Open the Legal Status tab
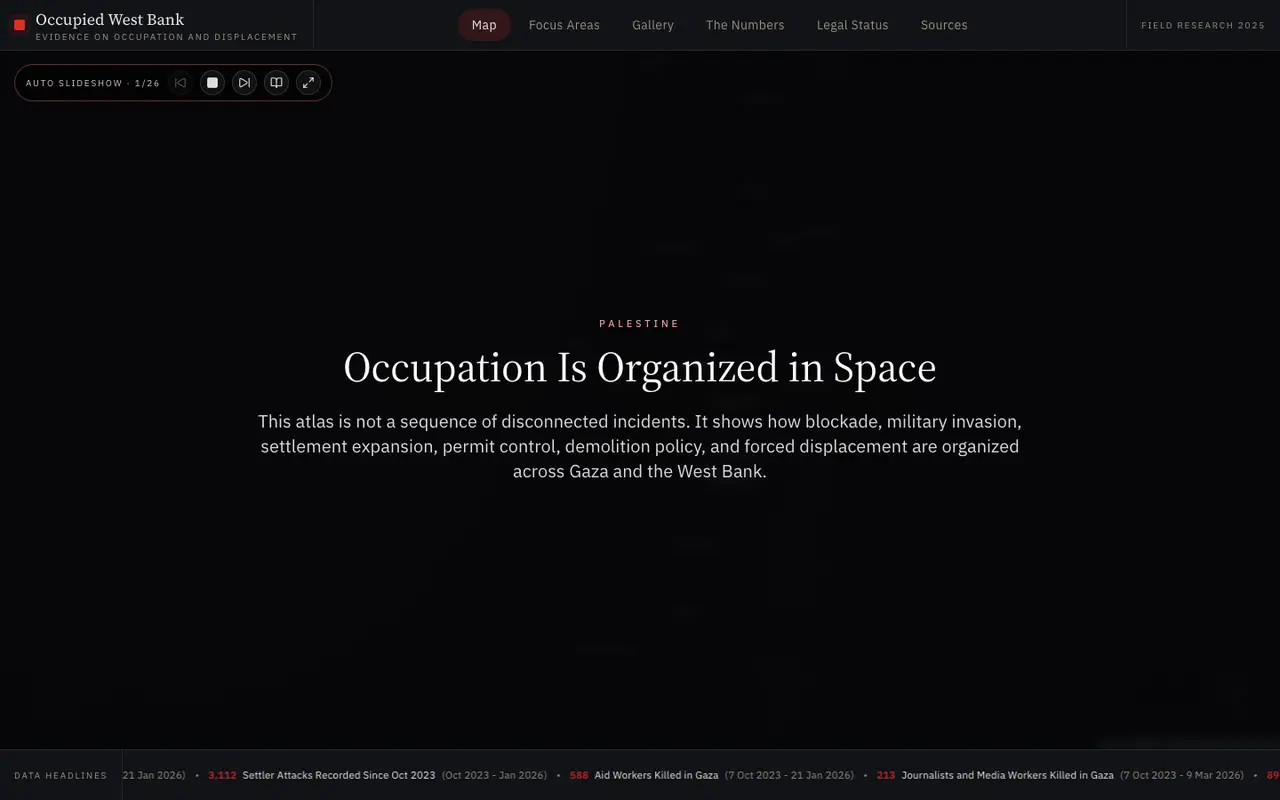 (x=852, y=25)
